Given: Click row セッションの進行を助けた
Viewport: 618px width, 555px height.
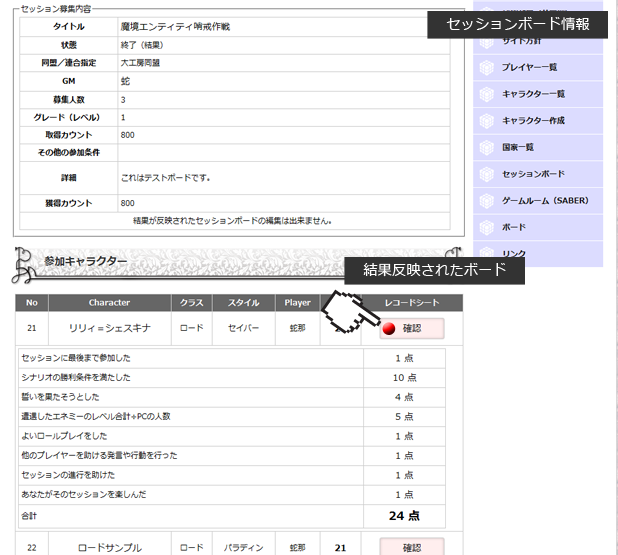Looking at the screenshot, I should coord(232,475).
